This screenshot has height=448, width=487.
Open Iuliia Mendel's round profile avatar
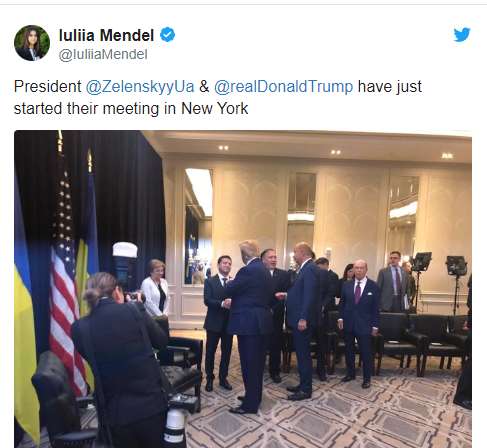point(32,43)
